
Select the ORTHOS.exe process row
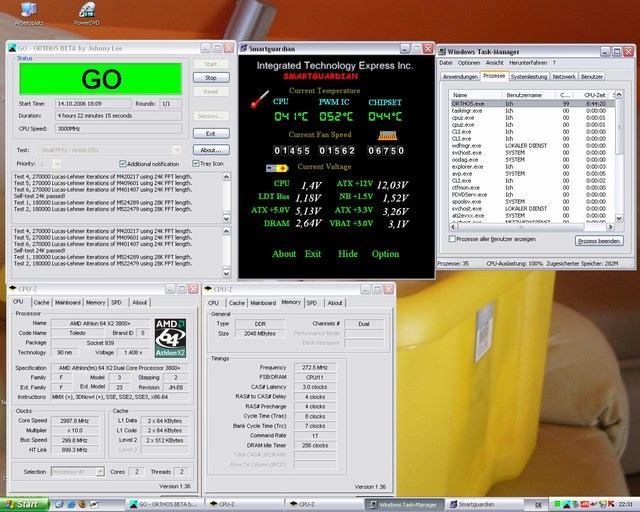[x=532, y=104]
